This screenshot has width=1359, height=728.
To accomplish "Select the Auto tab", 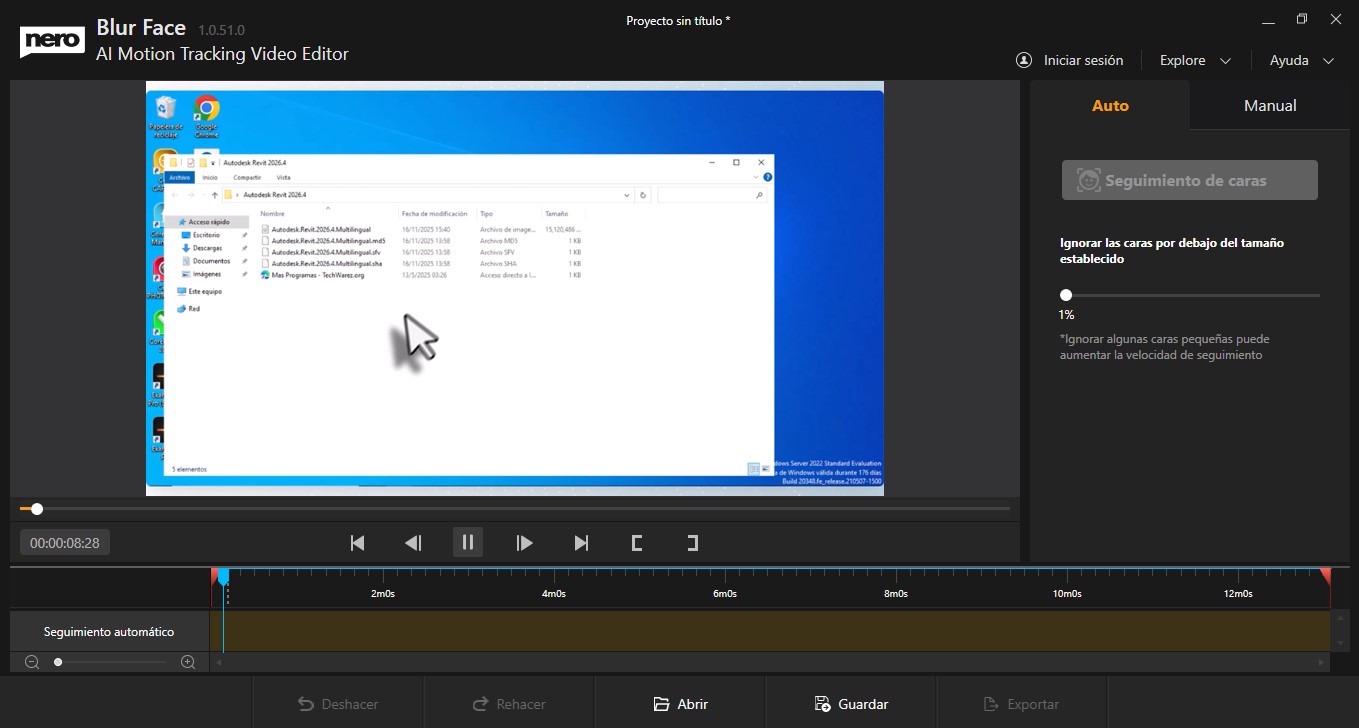I will click(x=1110, y=104).
